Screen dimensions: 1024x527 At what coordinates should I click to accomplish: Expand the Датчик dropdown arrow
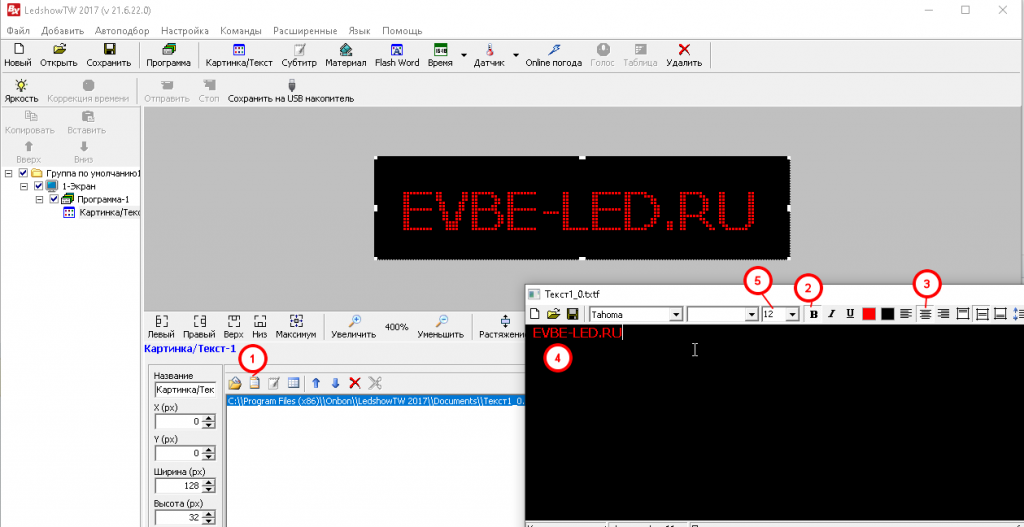516,54
